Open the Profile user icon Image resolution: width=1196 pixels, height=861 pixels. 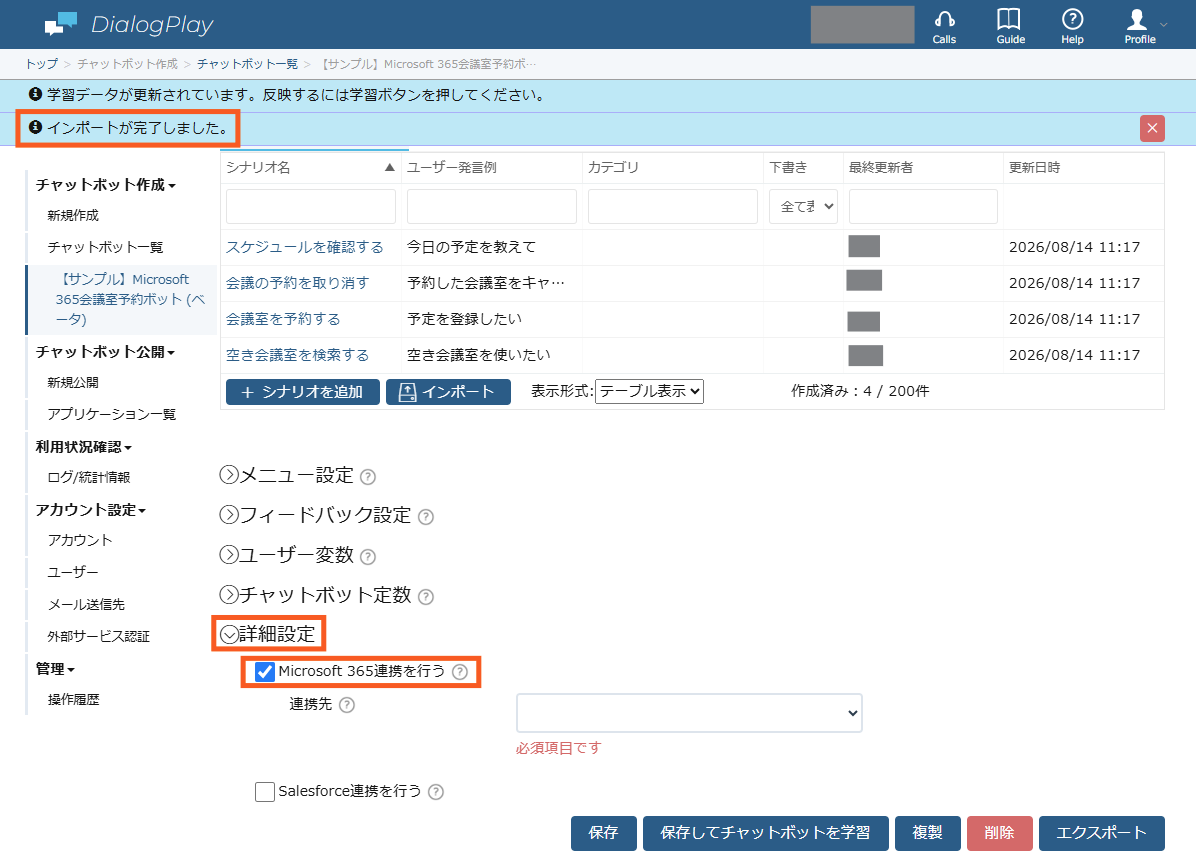tap(1140, 26)
